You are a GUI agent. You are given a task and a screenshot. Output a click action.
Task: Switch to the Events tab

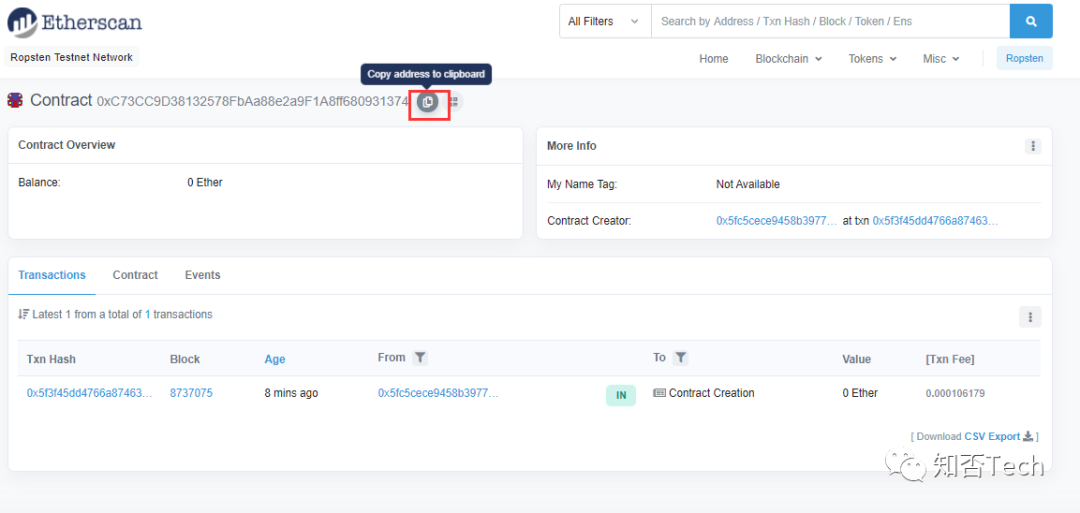pos(202,275)
